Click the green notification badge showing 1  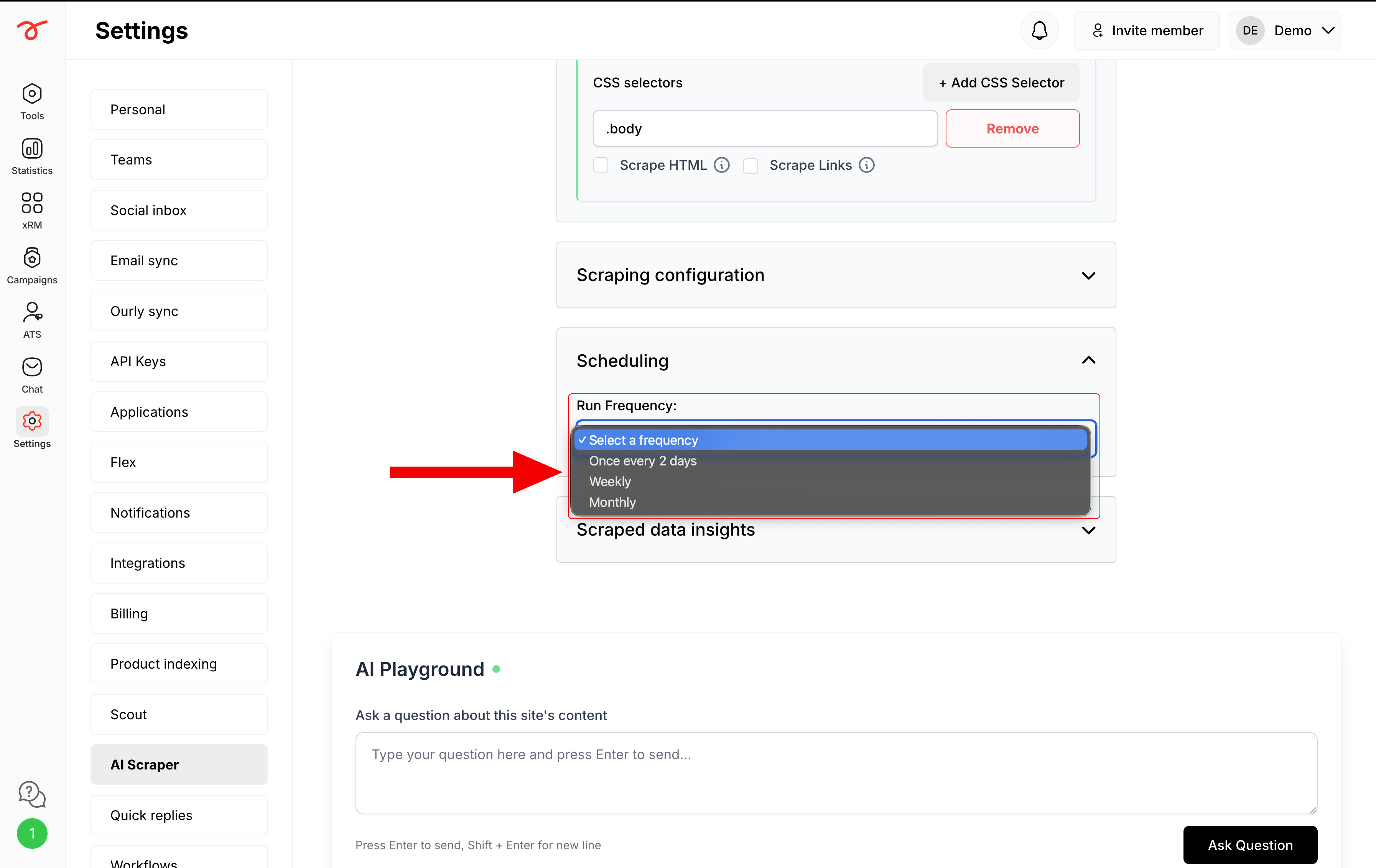[x=32, y=834]
